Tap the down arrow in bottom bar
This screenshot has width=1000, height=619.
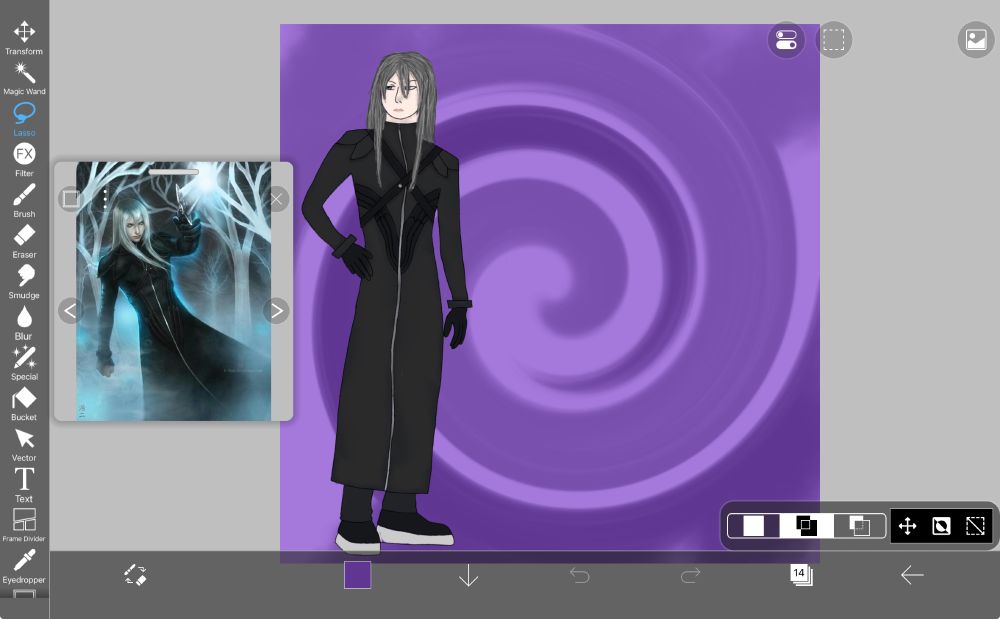(x=468, y=575)
